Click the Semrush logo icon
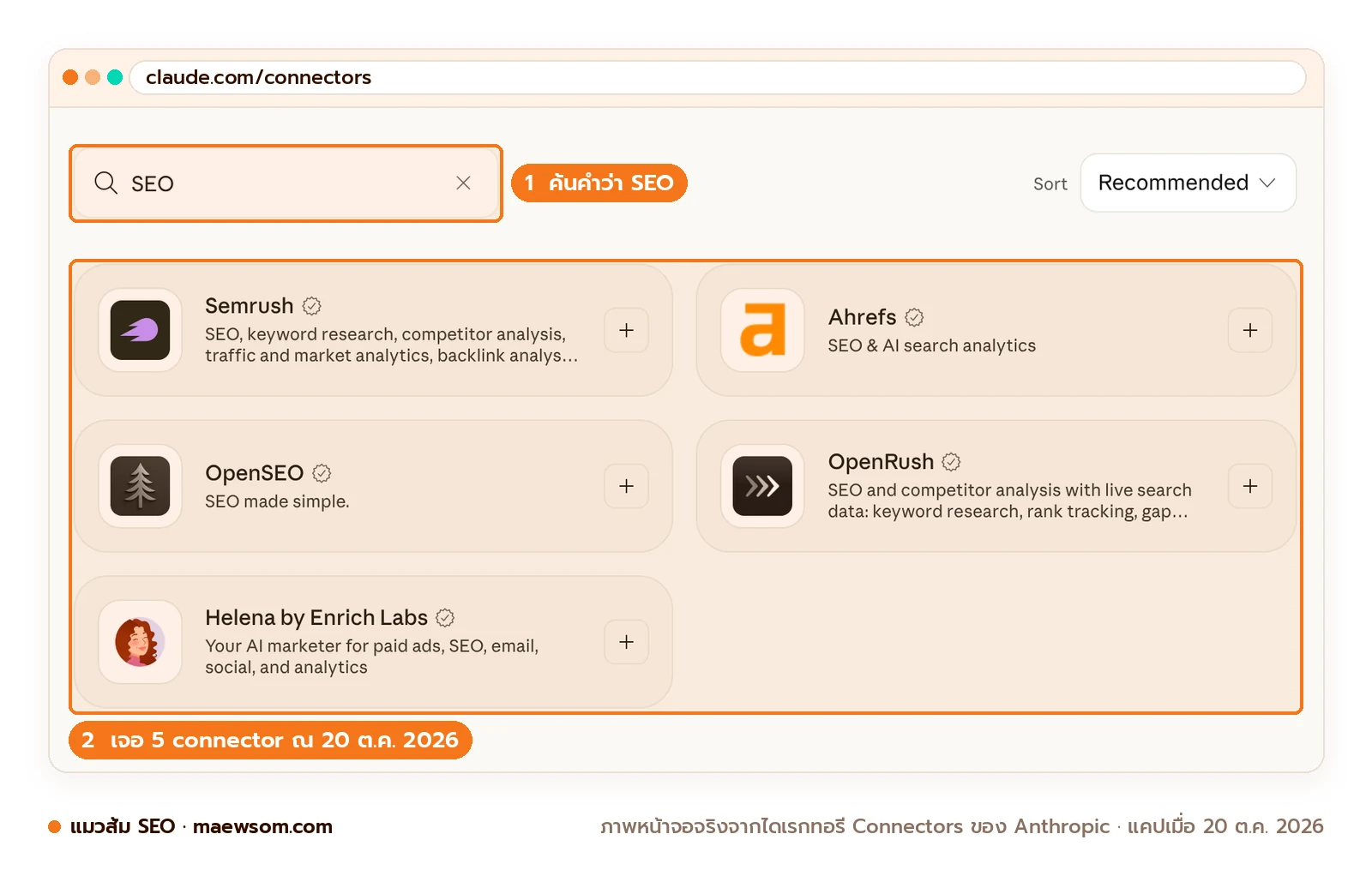 (140, 330)
